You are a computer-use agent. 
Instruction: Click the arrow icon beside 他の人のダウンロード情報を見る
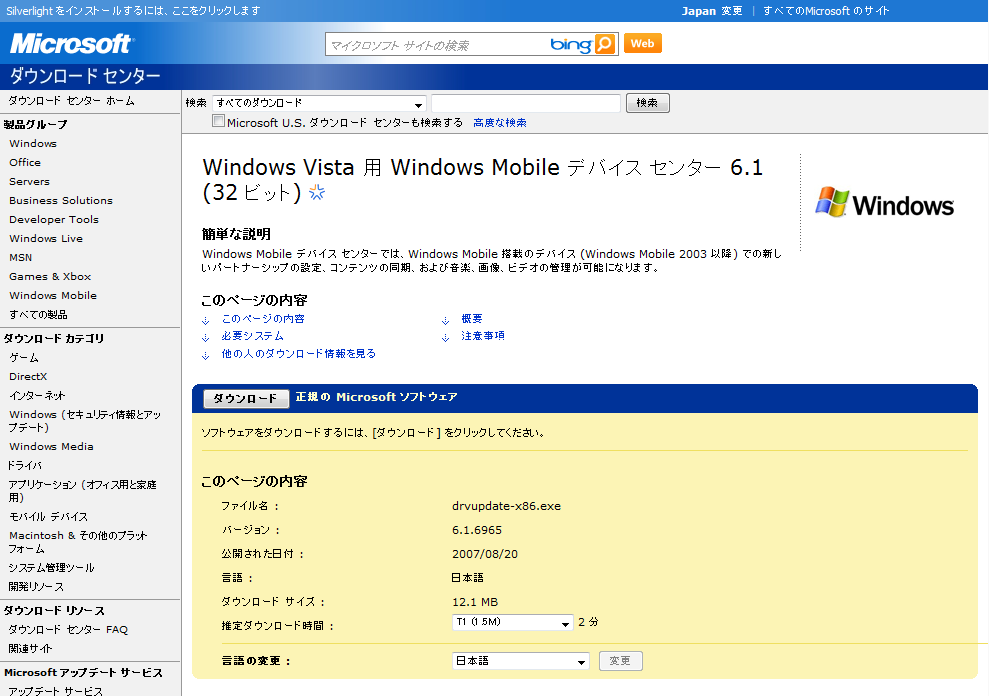[206, 355]
